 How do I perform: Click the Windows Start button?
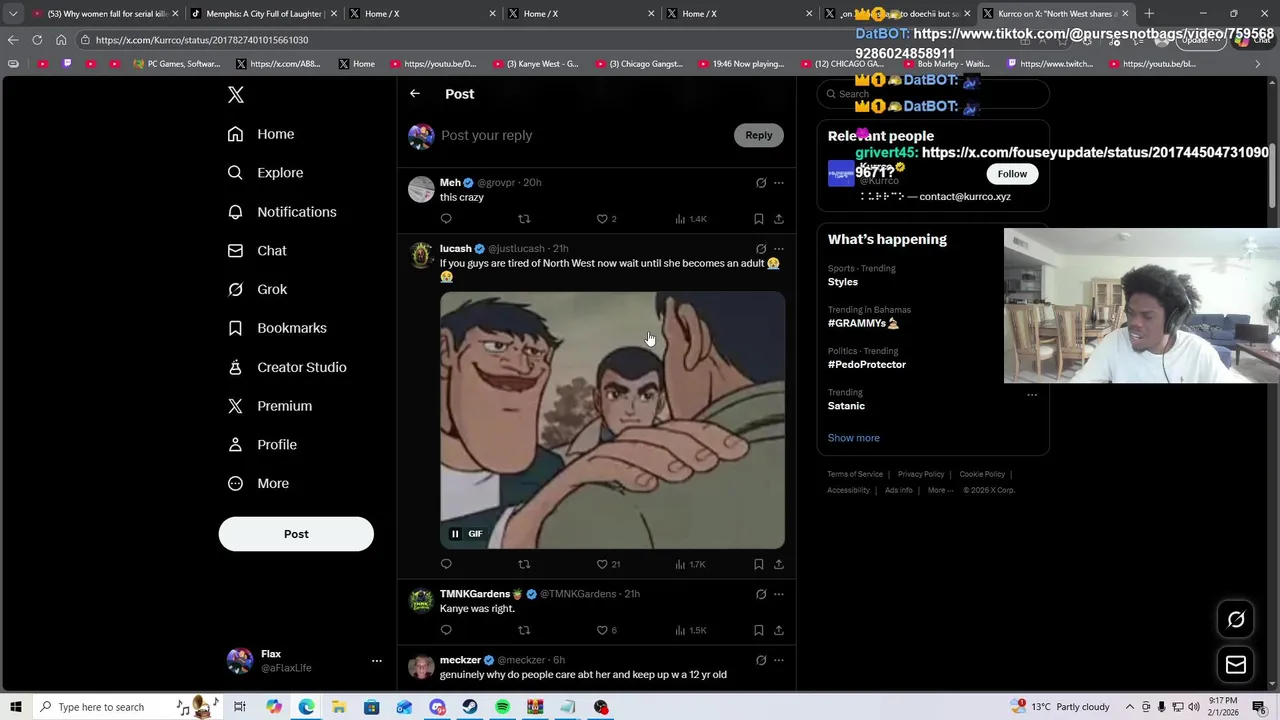point(16,707)
